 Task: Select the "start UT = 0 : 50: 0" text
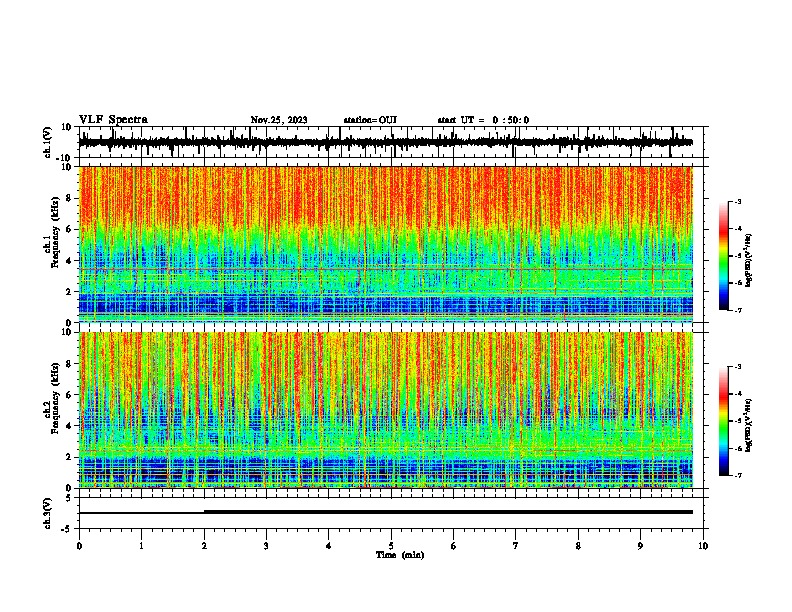pos(483,120)
